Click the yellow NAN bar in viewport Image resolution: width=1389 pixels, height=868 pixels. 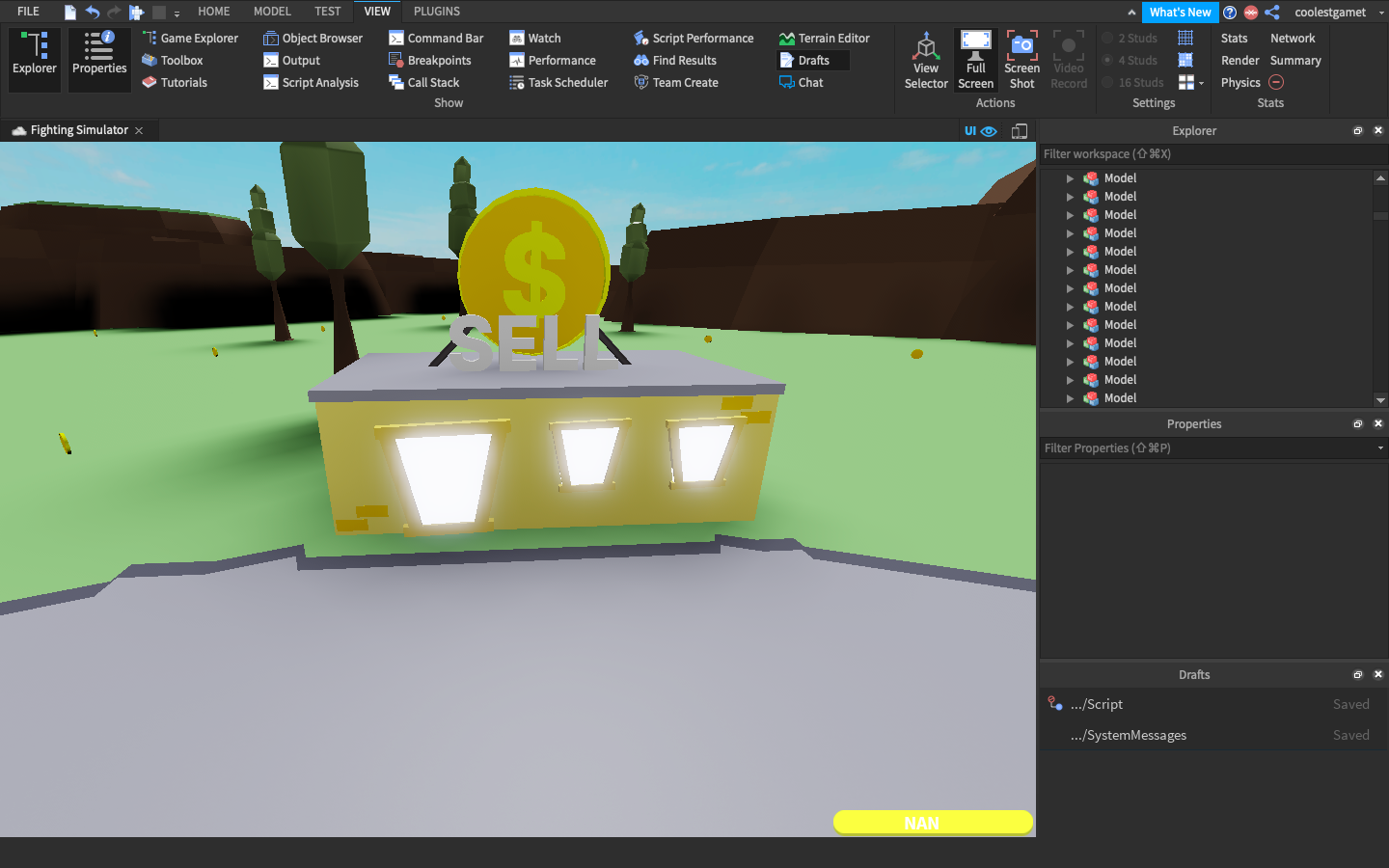coord(932,823)
